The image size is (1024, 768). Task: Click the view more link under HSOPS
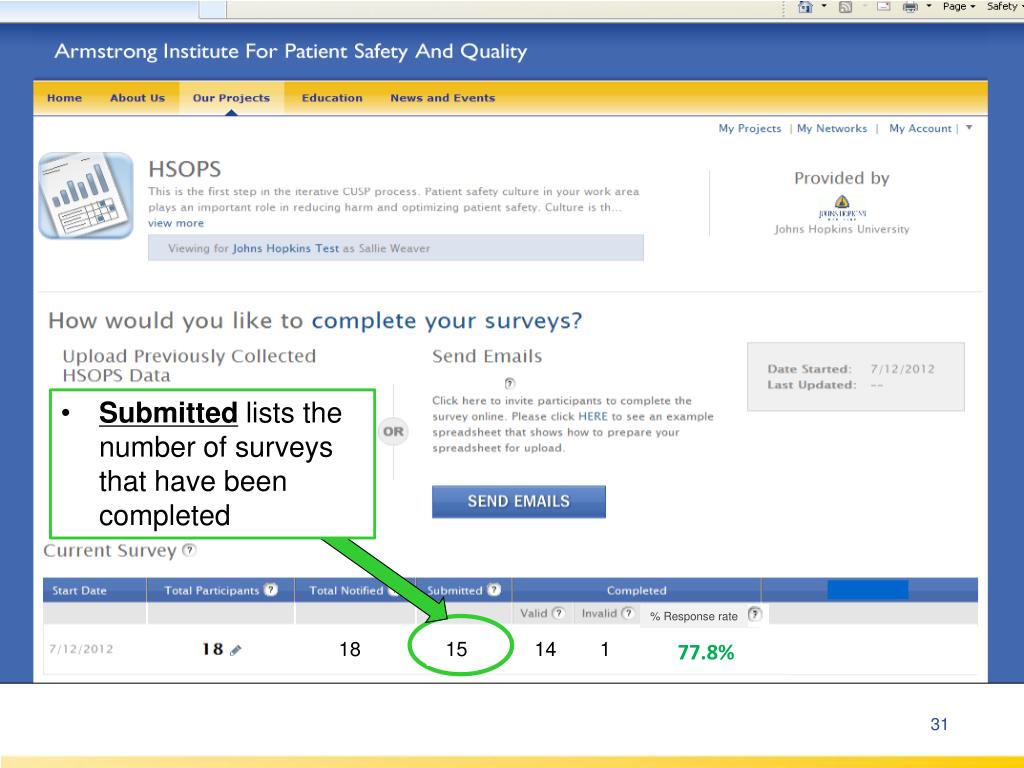point(176,223)
